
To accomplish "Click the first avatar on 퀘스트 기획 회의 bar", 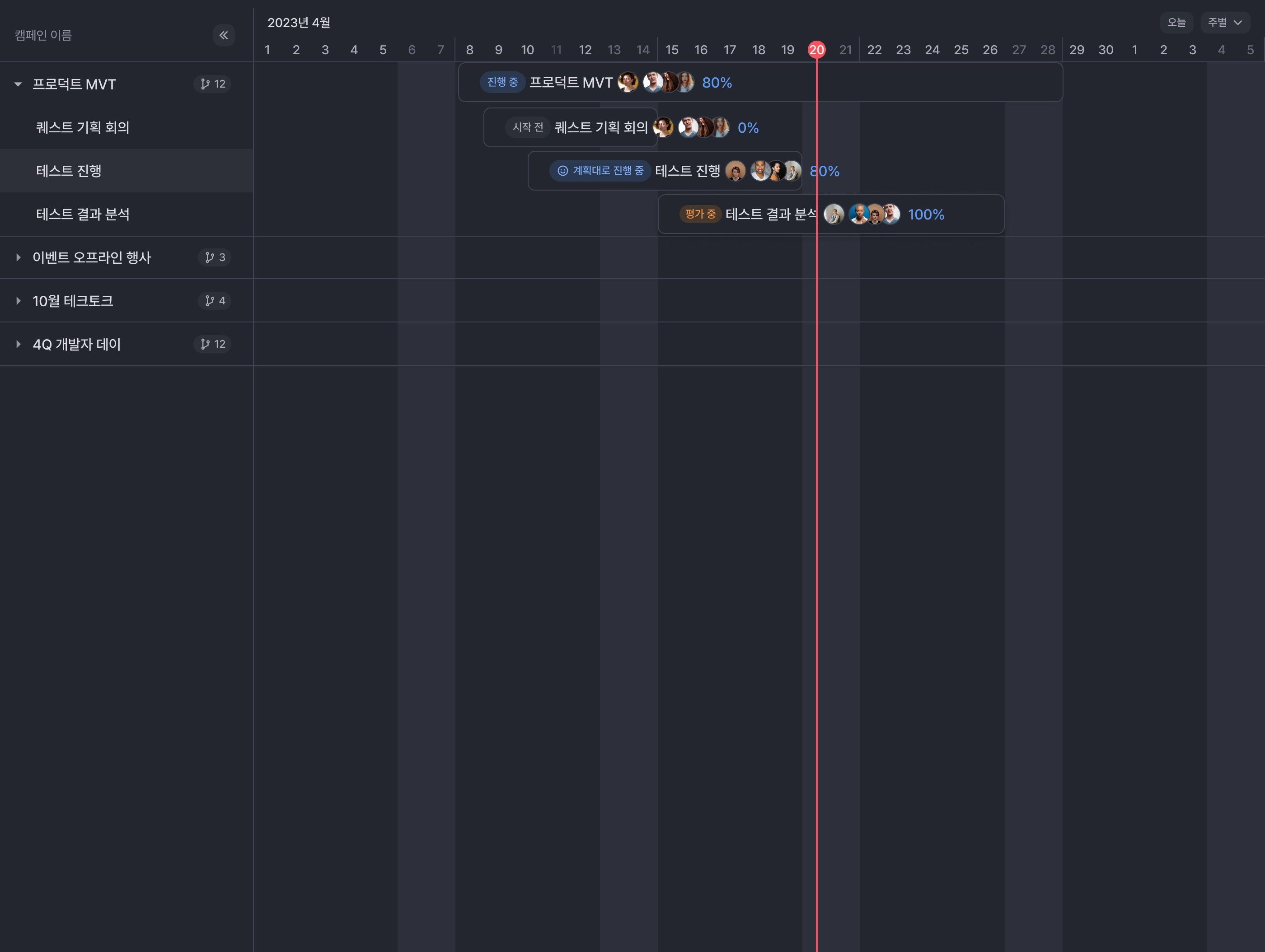I will [x=663, y=127].
